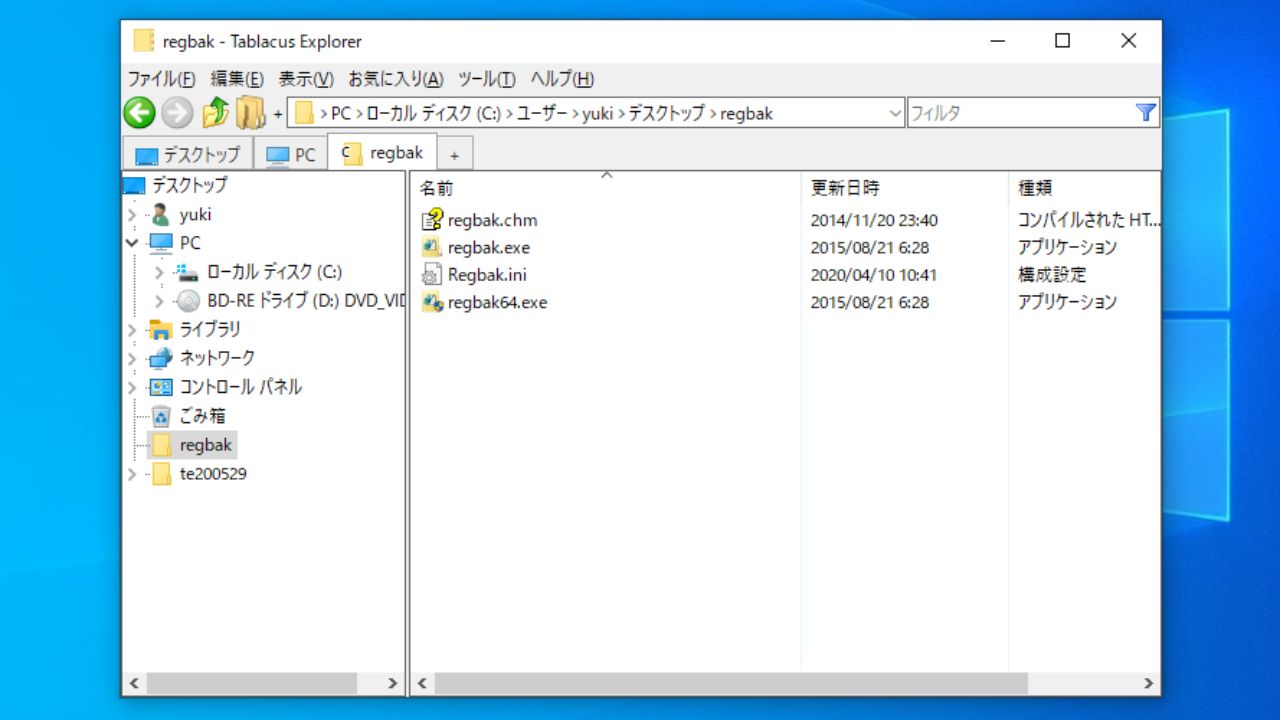Go up one folder level icon
The image size is (1280, 720).
215,113
